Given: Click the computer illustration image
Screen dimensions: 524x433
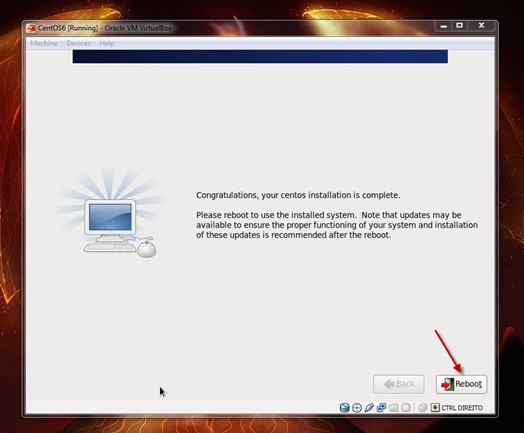Looking at the screenshot, I should click(x=112, y=212).
